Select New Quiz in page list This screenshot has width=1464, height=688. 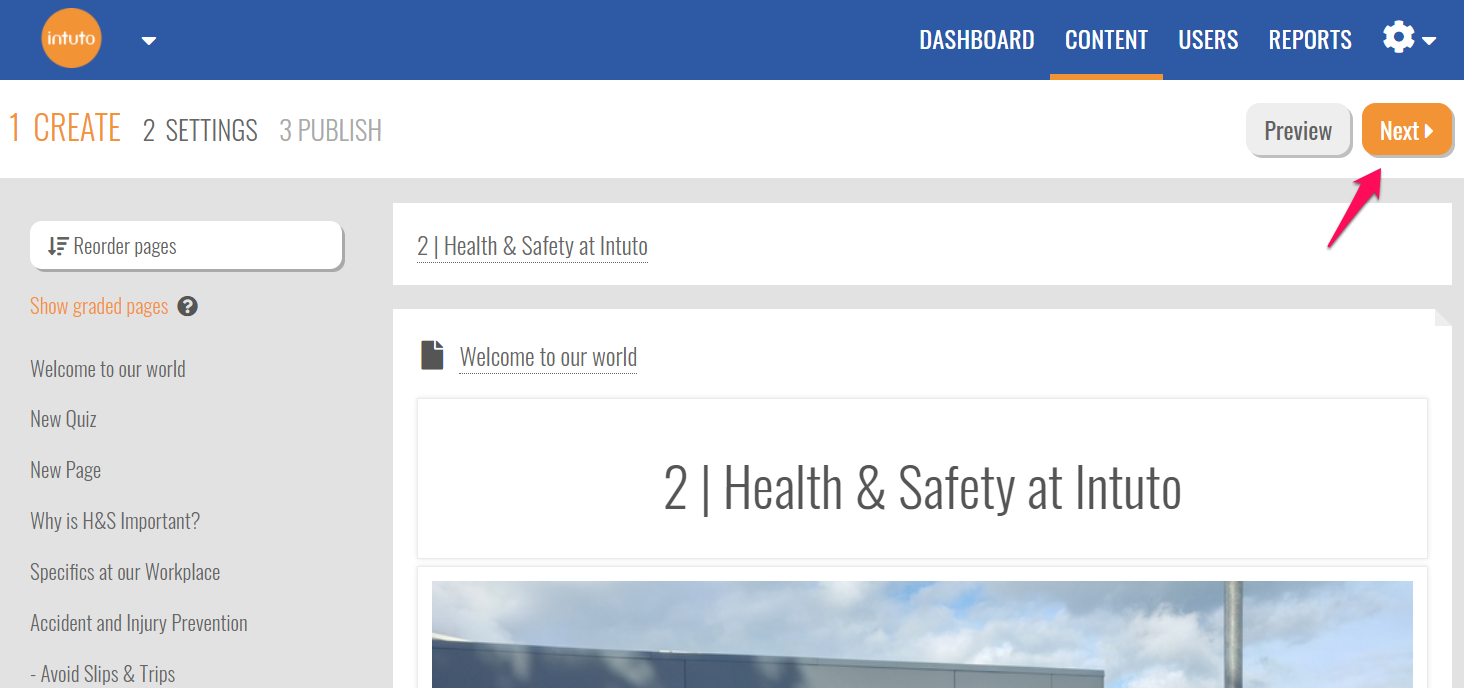63,419
